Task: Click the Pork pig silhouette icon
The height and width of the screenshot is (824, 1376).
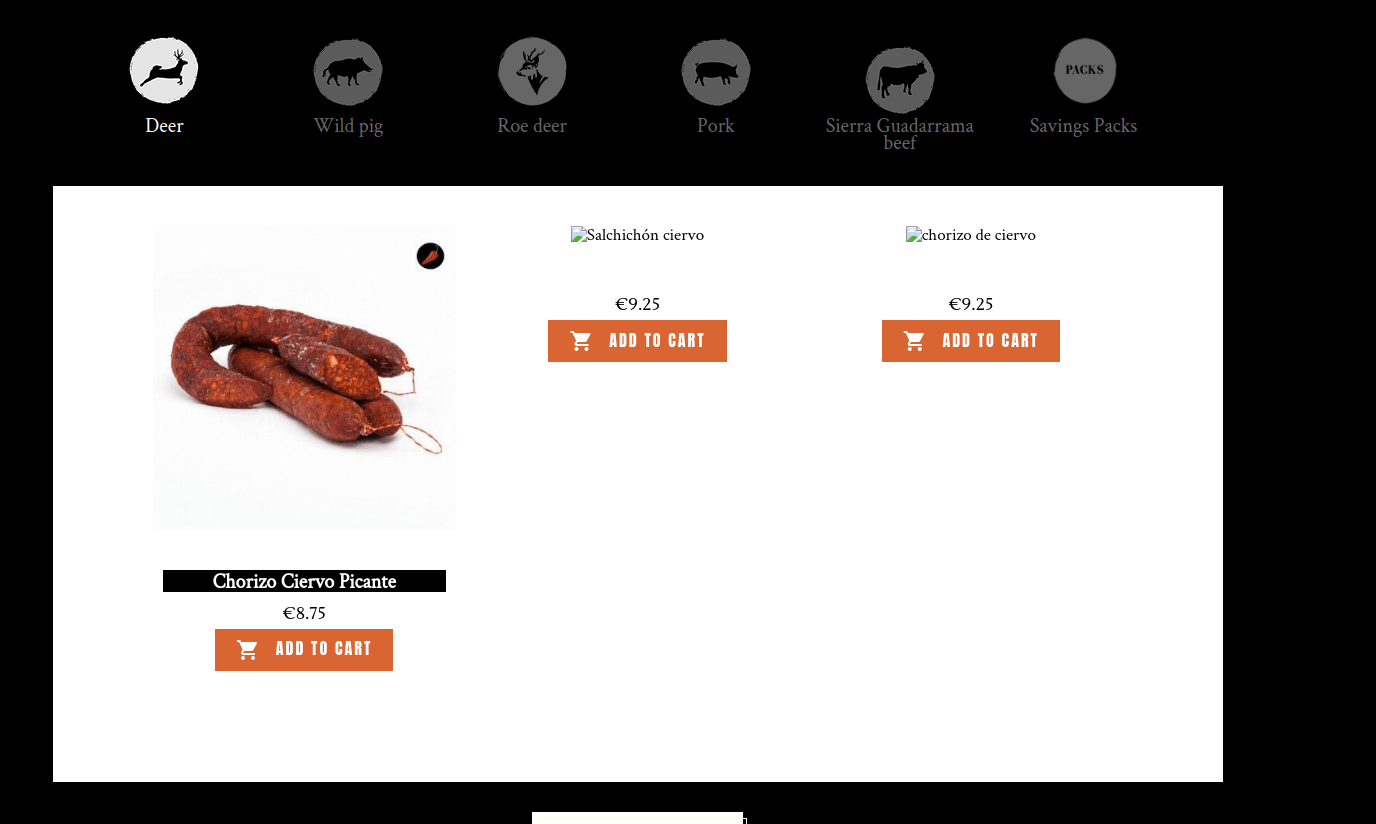Action: [x=716, y=72]
